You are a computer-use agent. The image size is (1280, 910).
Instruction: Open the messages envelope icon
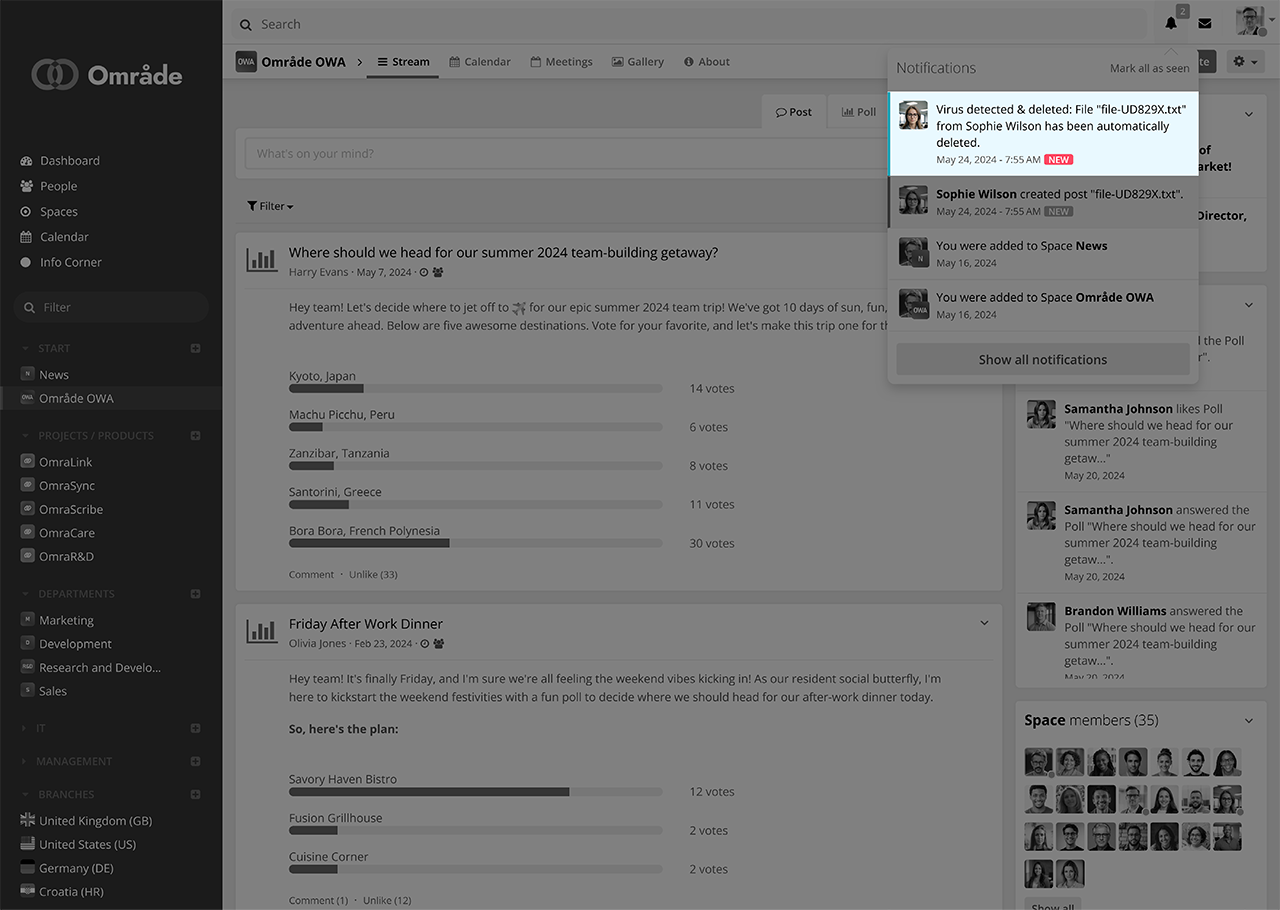(1205, 24)
